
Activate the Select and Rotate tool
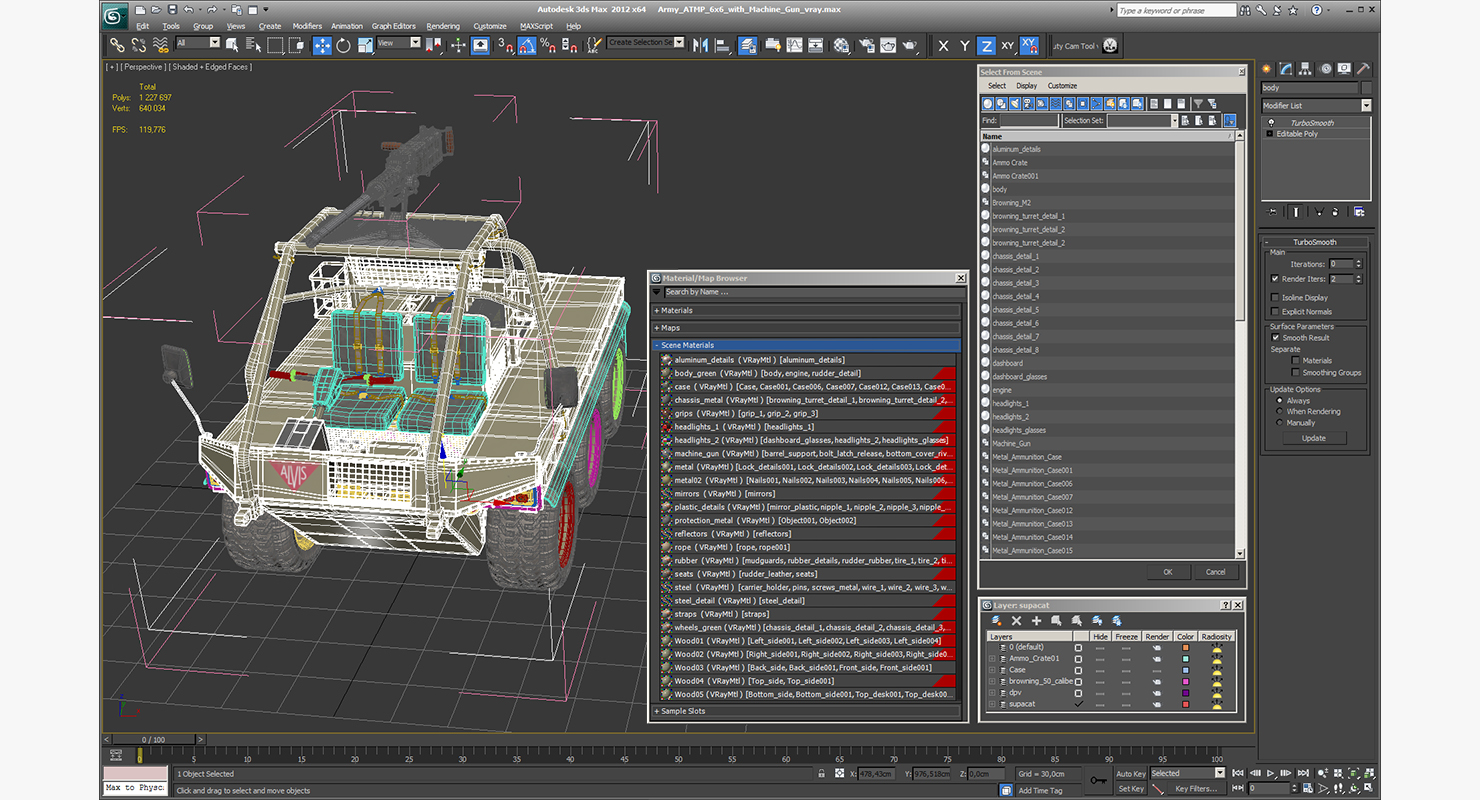point(343,45)
